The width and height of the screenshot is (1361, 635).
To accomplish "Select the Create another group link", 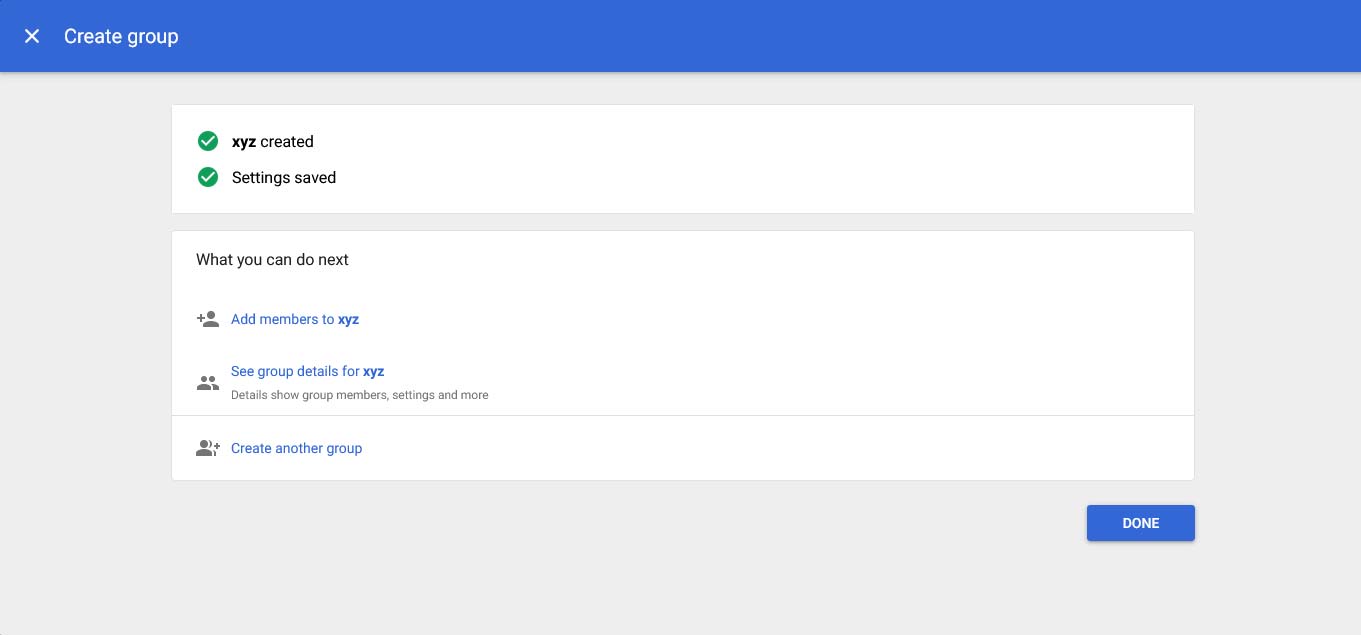I will point(296,448).
